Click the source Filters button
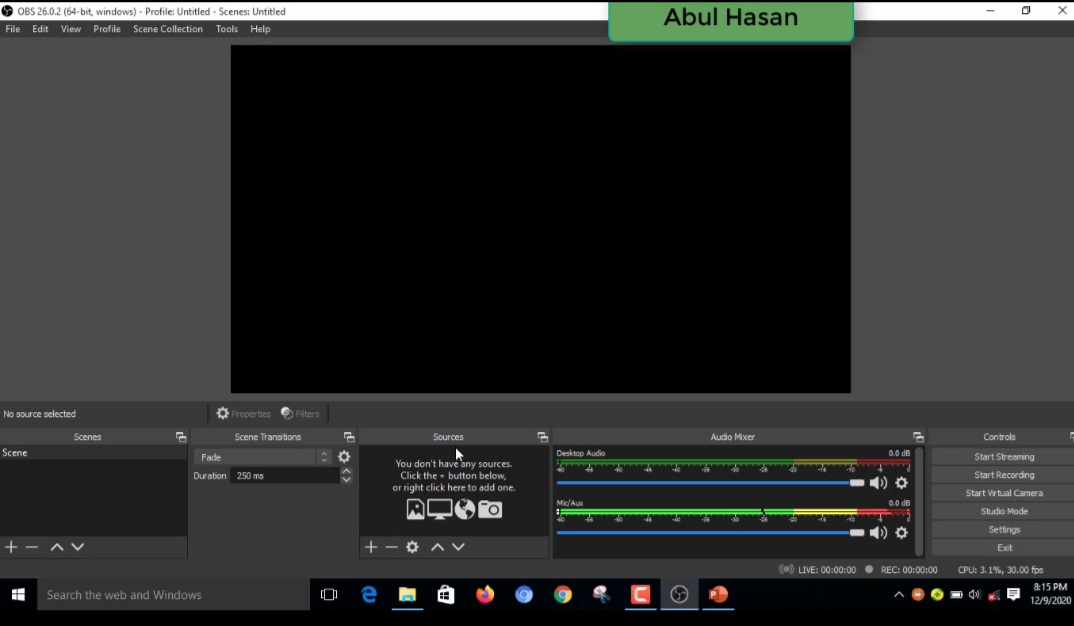This screenshot has height=626, width=1074. click(300, 414)
